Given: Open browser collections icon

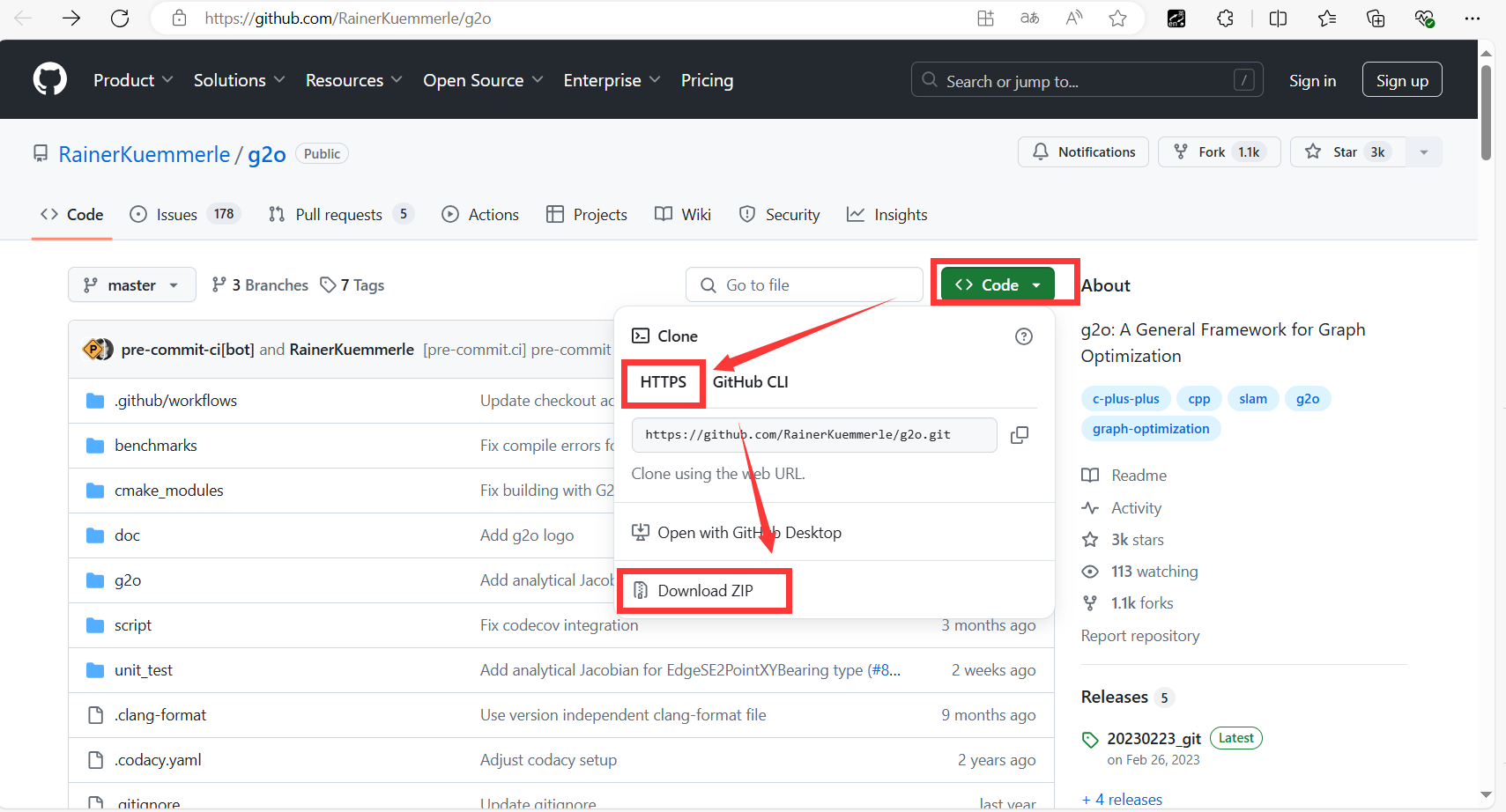Looking at the screenshot, I should 1376,18.
